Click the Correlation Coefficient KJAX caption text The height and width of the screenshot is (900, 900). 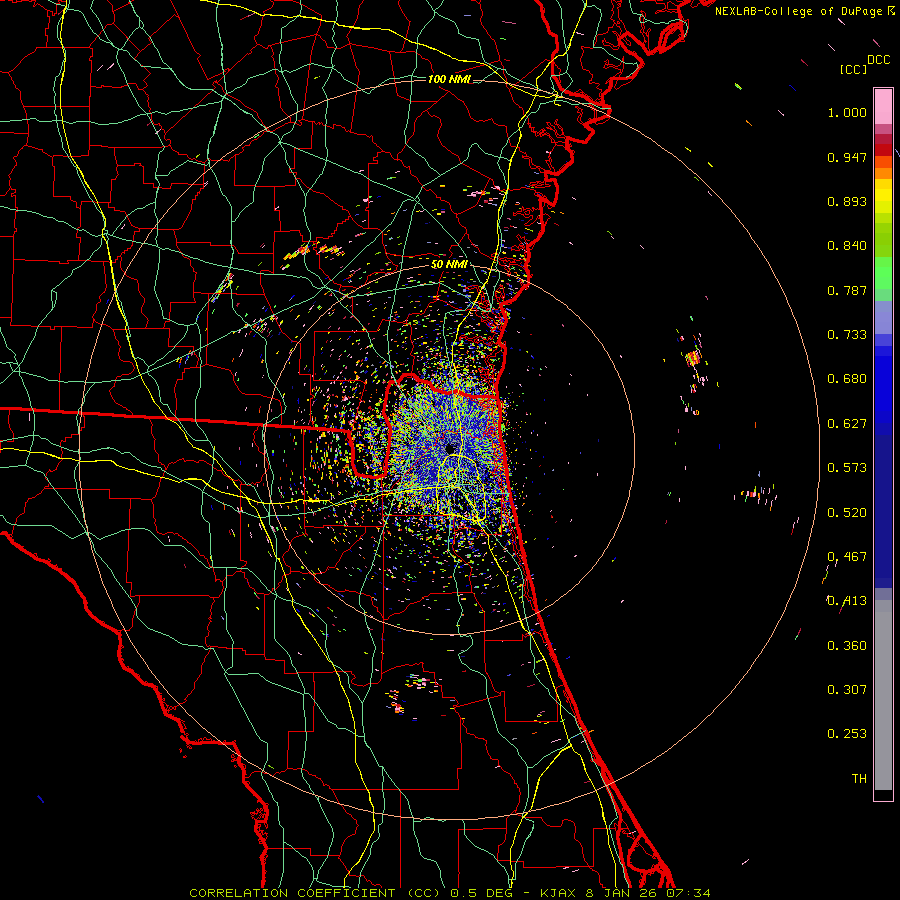[450, 893]
